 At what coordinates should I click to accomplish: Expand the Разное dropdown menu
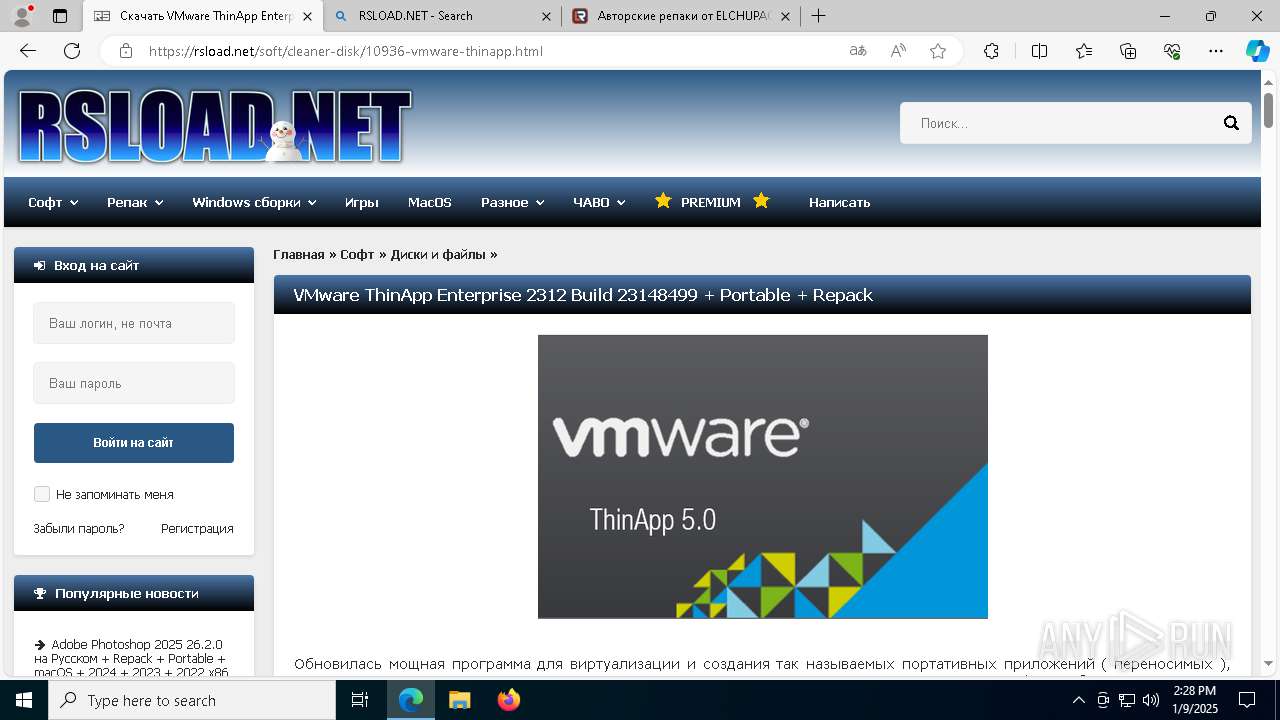[x=512, y=202]
